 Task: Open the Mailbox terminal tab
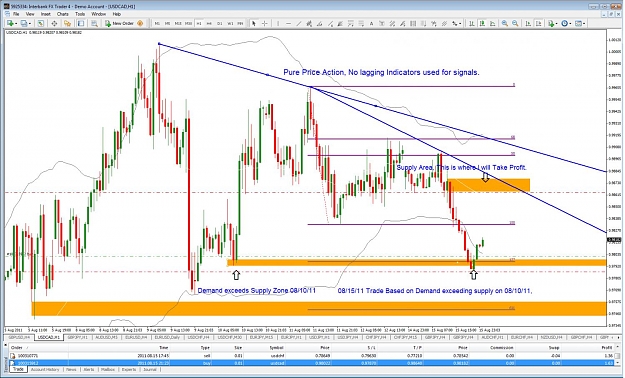pyautogui.click(x=108, y=370)
